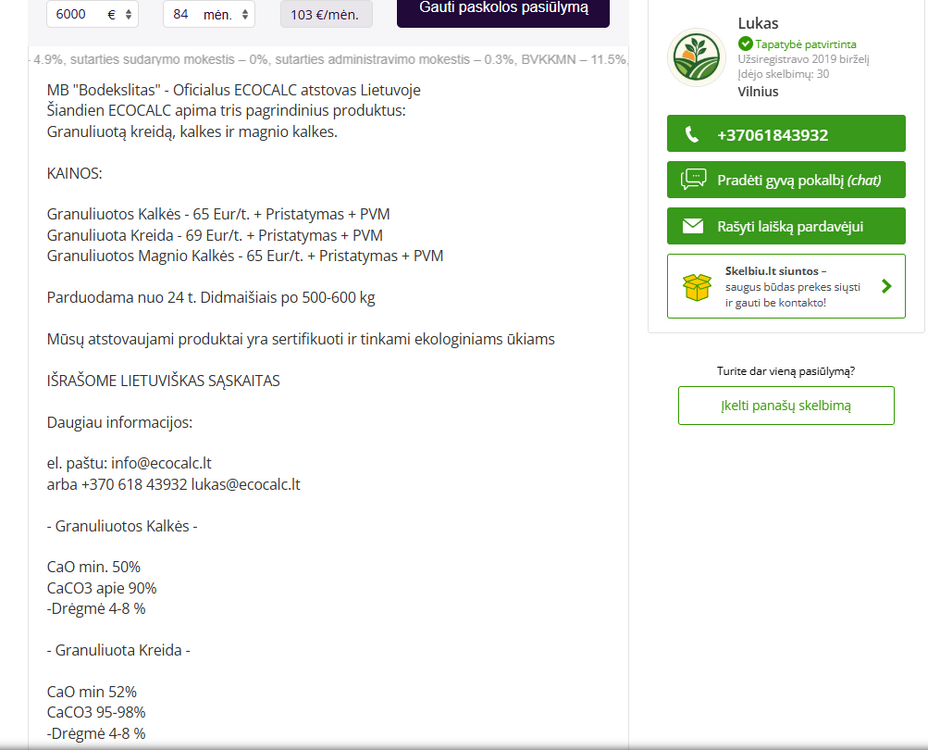Click the seller city 'Vilnius'

click(758, 92)
